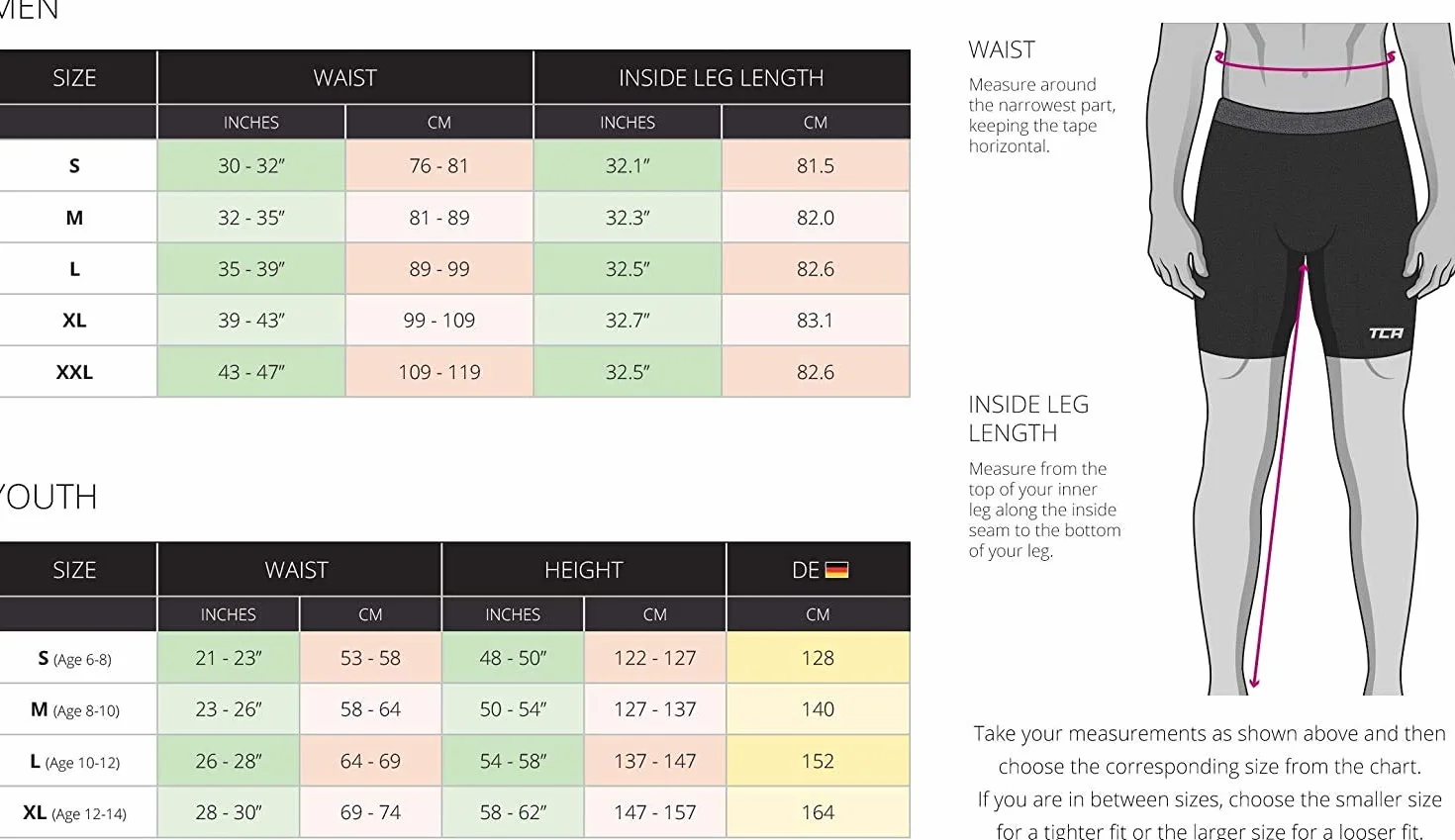Click the 109 - 119 cm waist cell
The image size is (1455, 840).
point(439,372)
